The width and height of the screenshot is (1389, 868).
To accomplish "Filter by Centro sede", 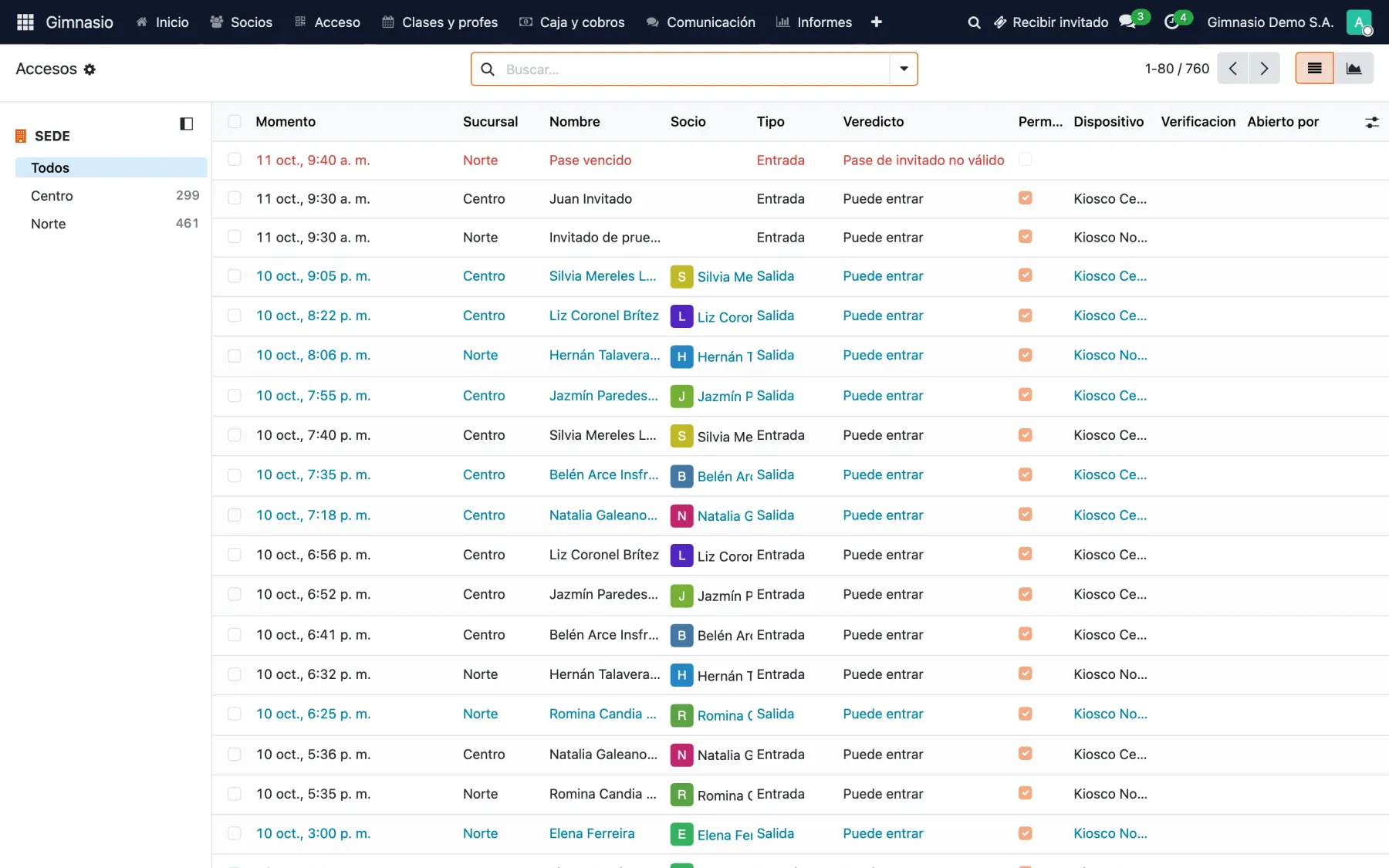I will [111, 196].
